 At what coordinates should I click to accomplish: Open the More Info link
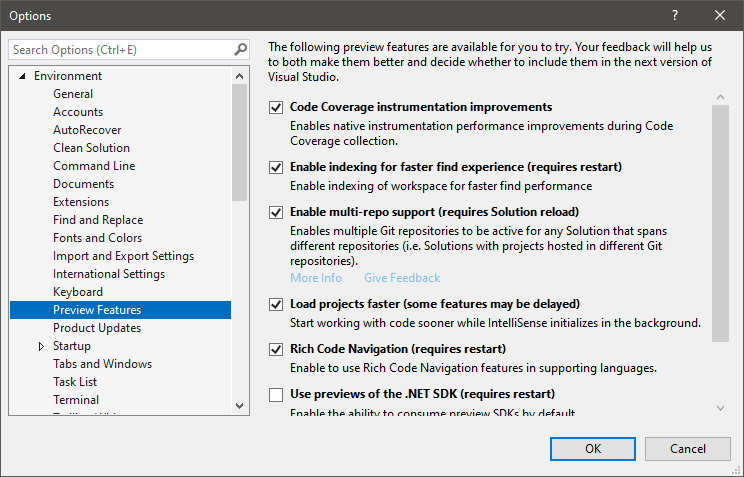[316, 278]
